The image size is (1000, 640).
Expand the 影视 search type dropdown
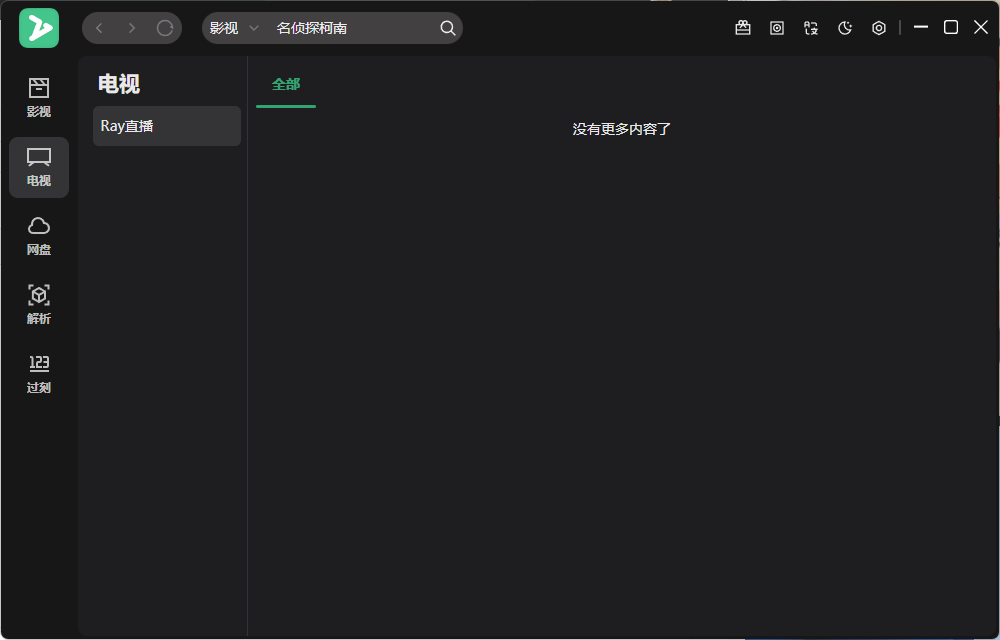click(x=234, y=28)
